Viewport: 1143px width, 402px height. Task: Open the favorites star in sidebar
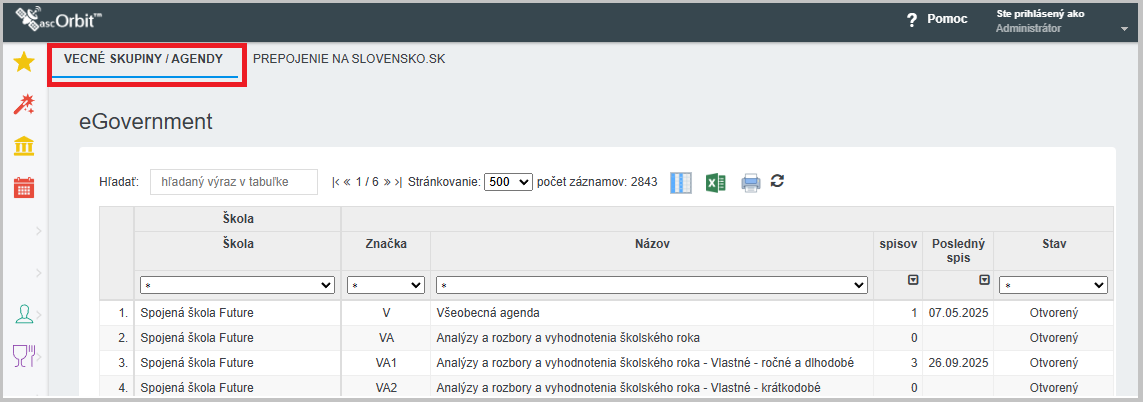24,63
